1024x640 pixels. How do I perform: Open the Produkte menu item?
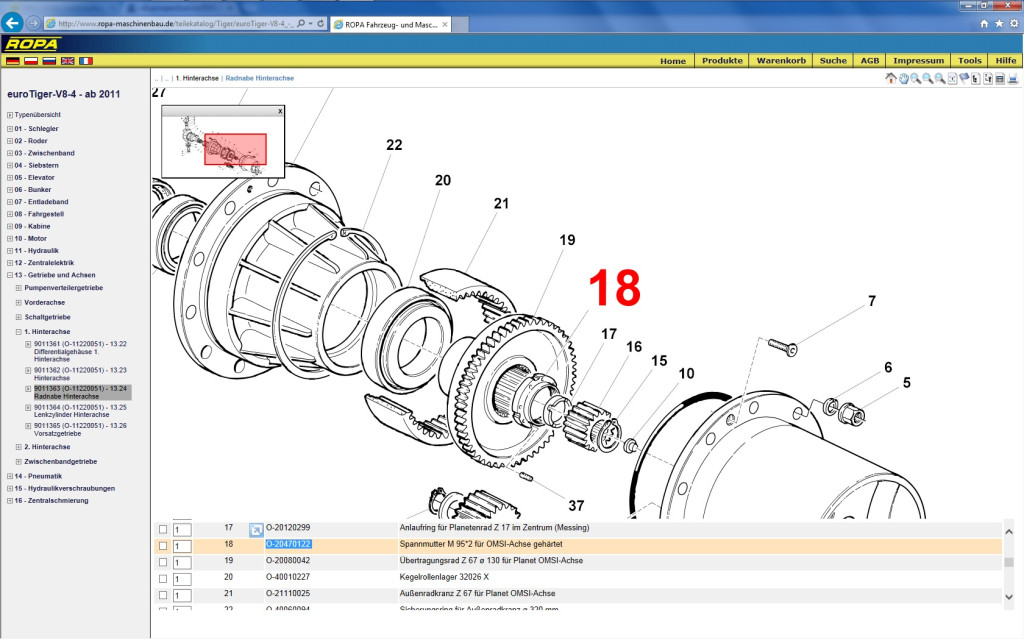[x=722, y=61]
